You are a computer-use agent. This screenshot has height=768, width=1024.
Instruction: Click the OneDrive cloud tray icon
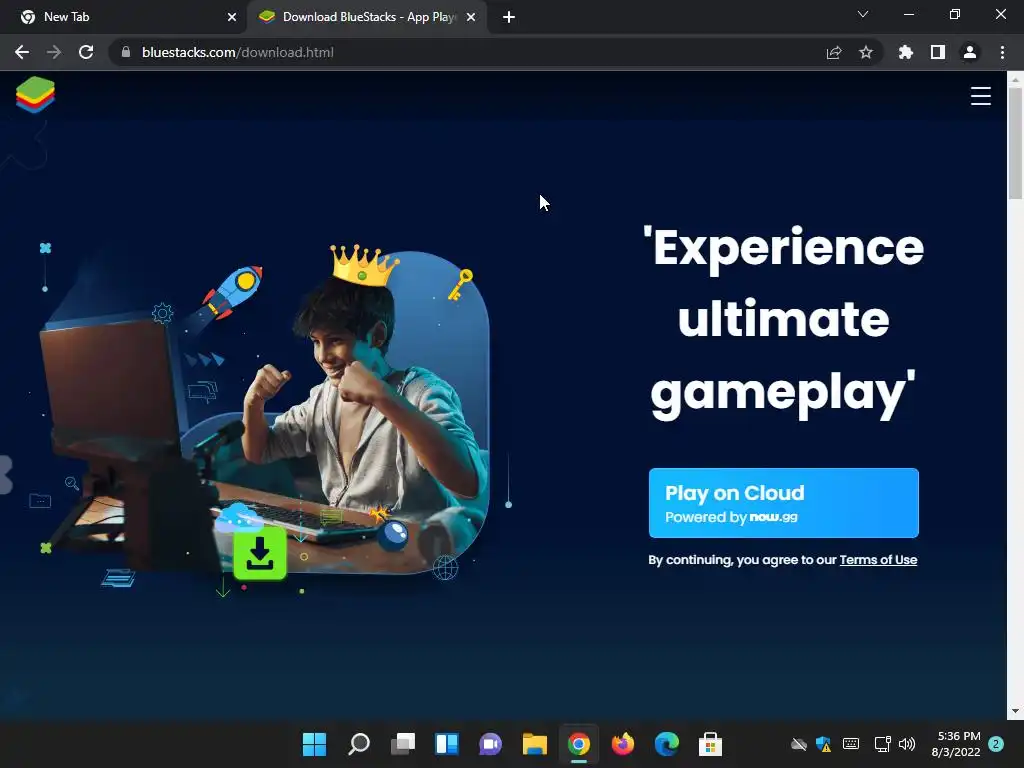(799, 744)
